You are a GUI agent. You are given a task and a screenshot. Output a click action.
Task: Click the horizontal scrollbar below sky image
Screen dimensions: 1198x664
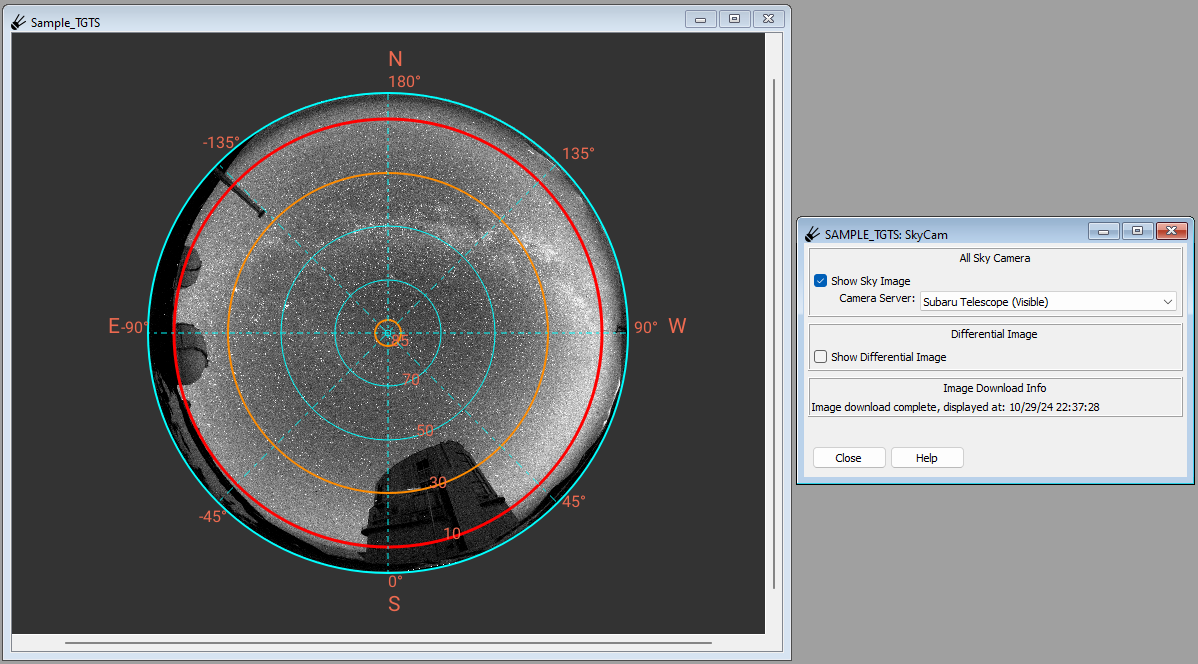click(x=388, y=643)
